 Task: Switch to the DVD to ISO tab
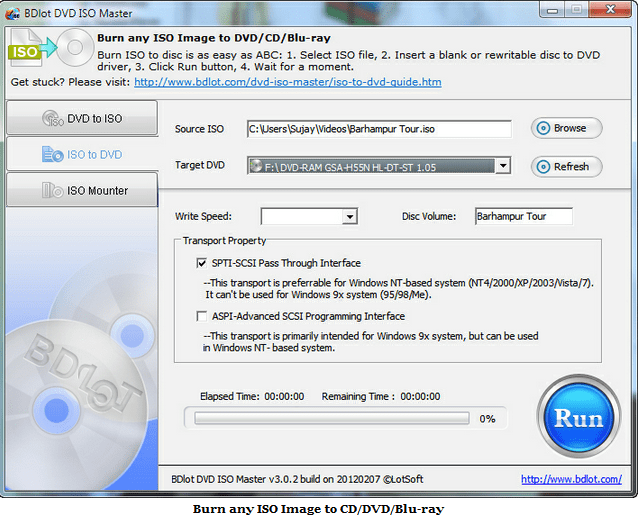coord(82,118)
